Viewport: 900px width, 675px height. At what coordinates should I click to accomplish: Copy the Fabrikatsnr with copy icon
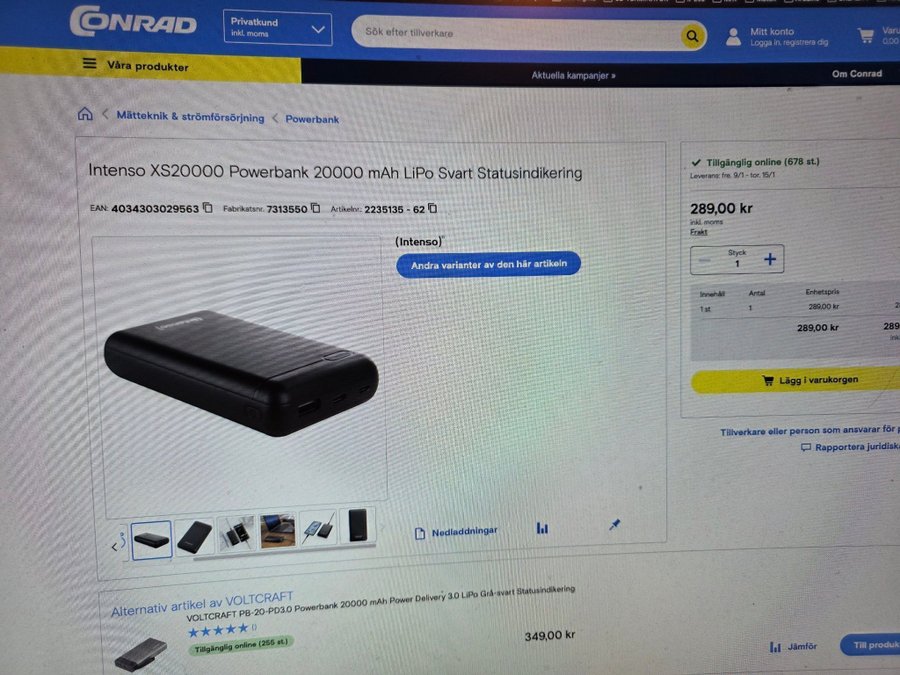point(315,208)
